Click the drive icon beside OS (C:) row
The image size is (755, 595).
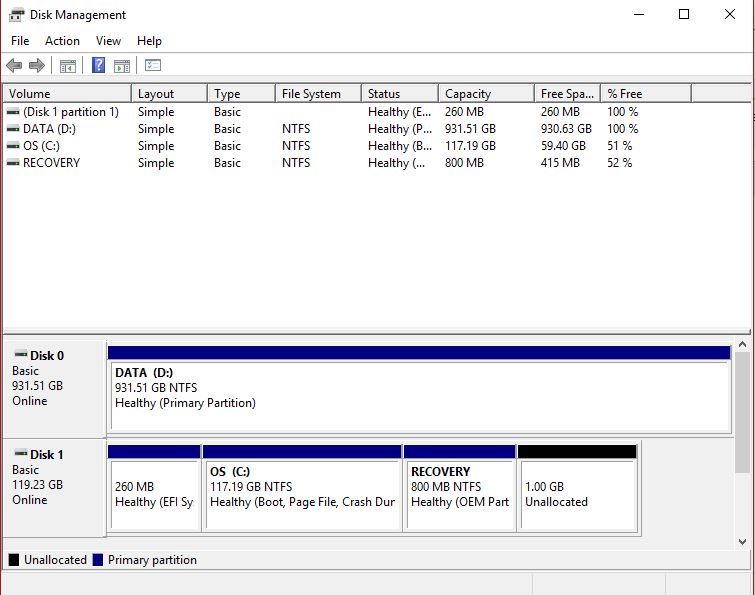coord(13,146)
